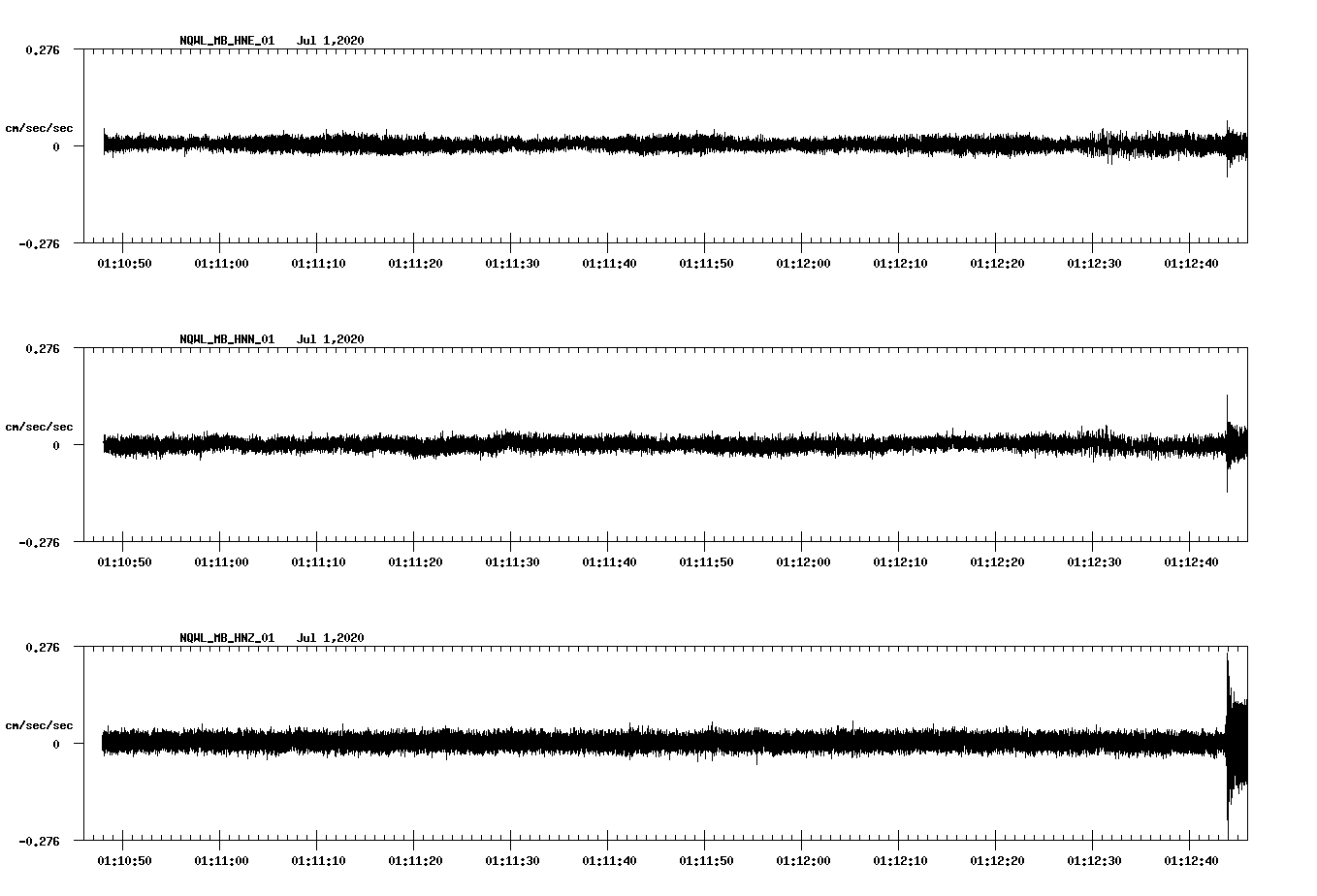
Task: Click time label 01:11:30 under HNZ plot
Action: (512, 861)
